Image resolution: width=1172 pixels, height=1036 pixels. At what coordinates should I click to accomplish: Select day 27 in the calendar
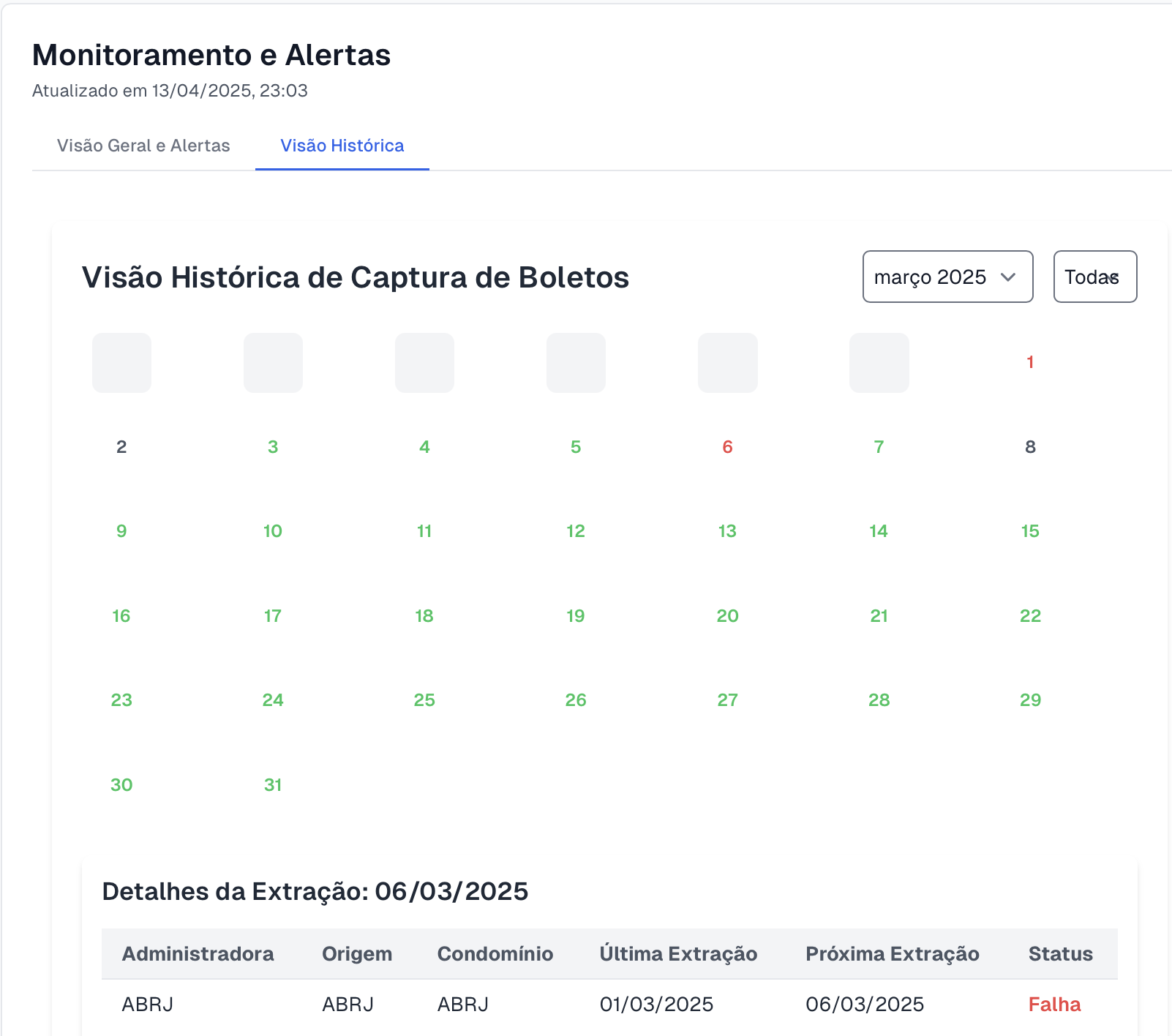tap(727, 700)
